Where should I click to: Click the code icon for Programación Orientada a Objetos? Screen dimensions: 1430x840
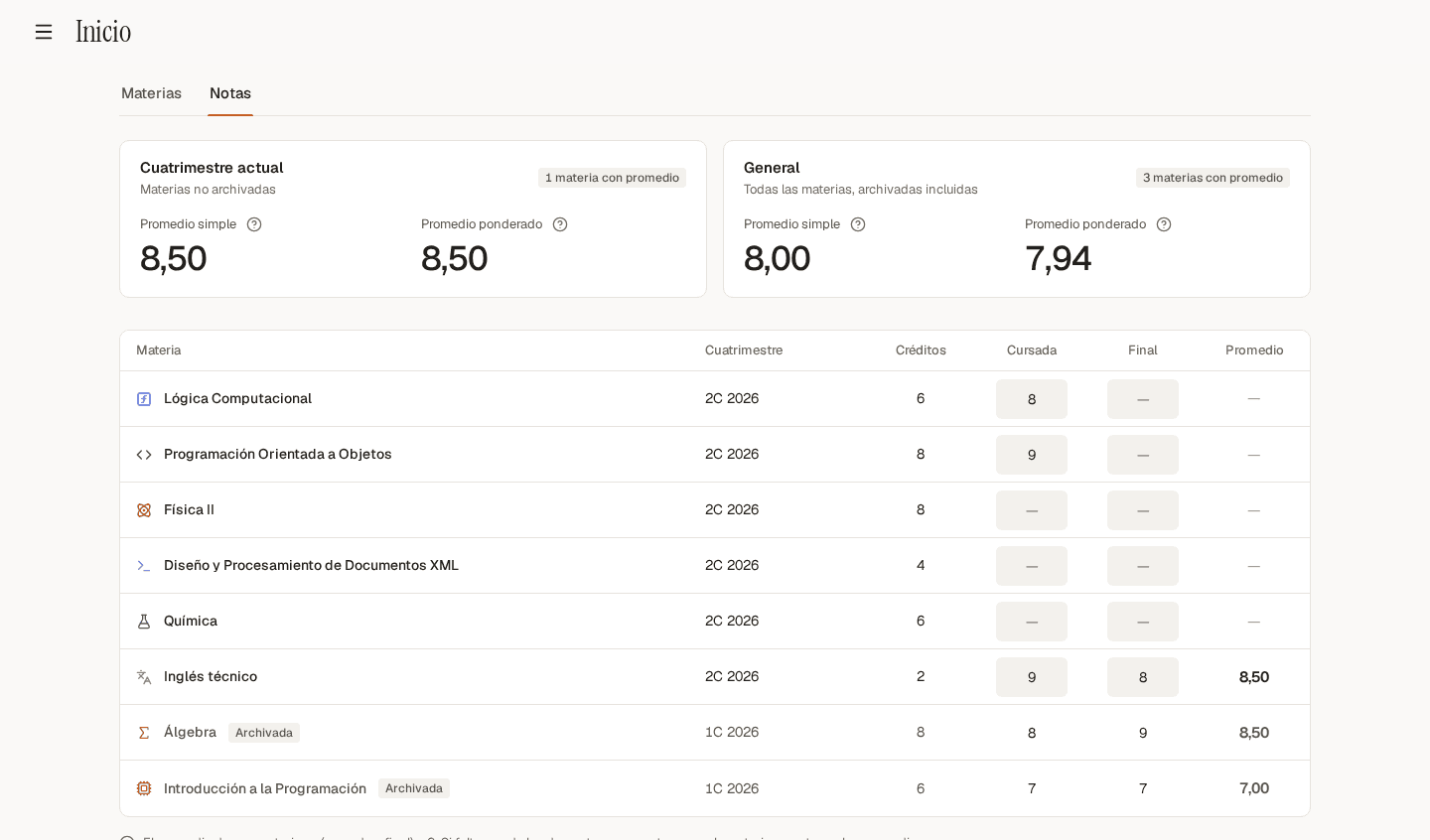144,455
